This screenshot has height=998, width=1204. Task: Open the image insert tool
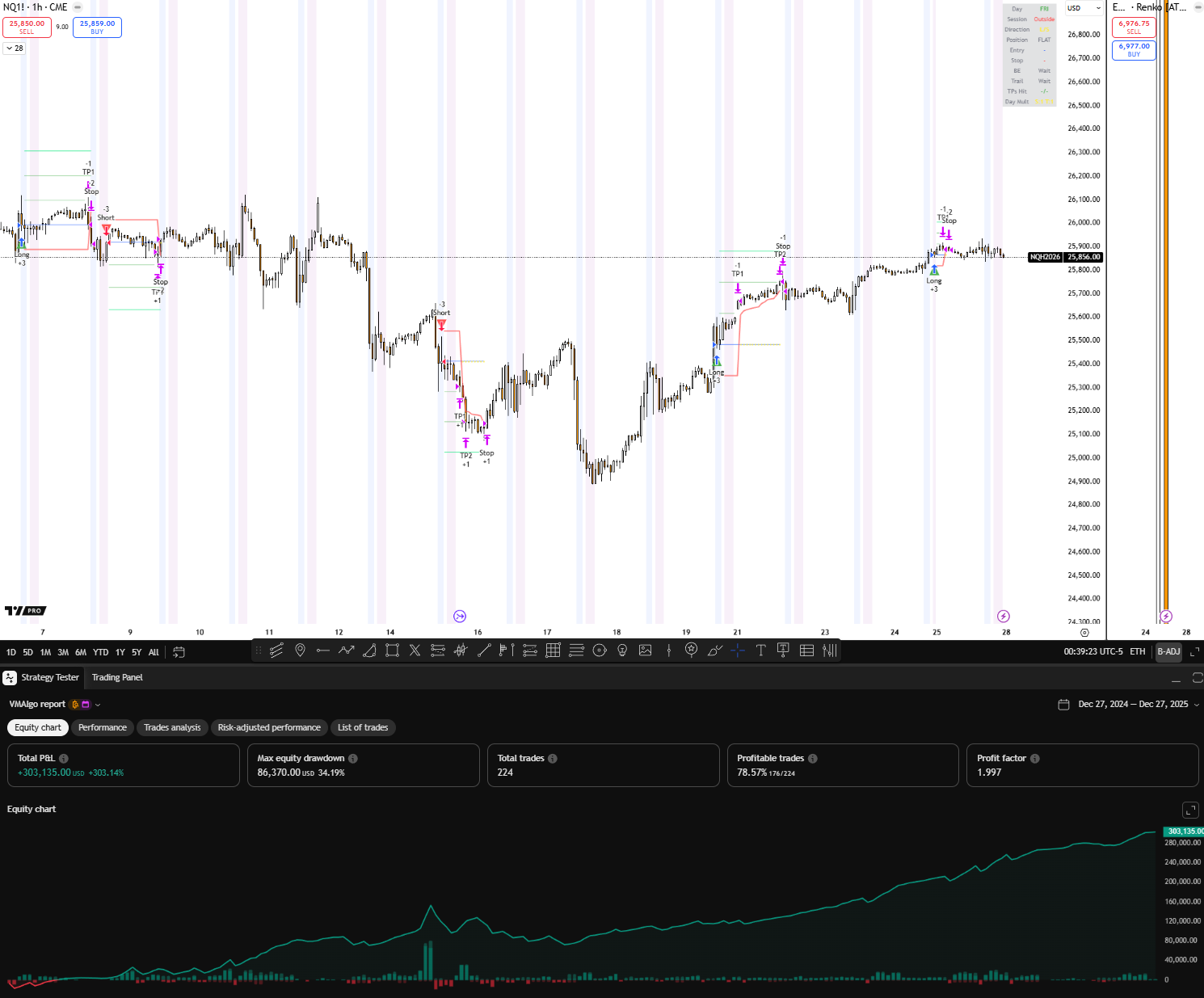(x=645, y=651)
